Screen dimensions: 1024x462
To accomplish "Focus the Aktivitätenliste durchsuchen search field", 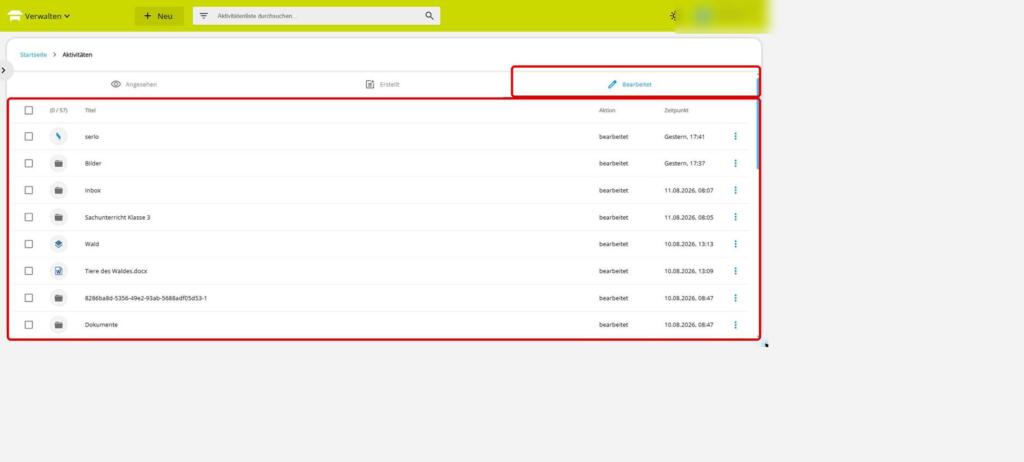I will pos(317,16).
